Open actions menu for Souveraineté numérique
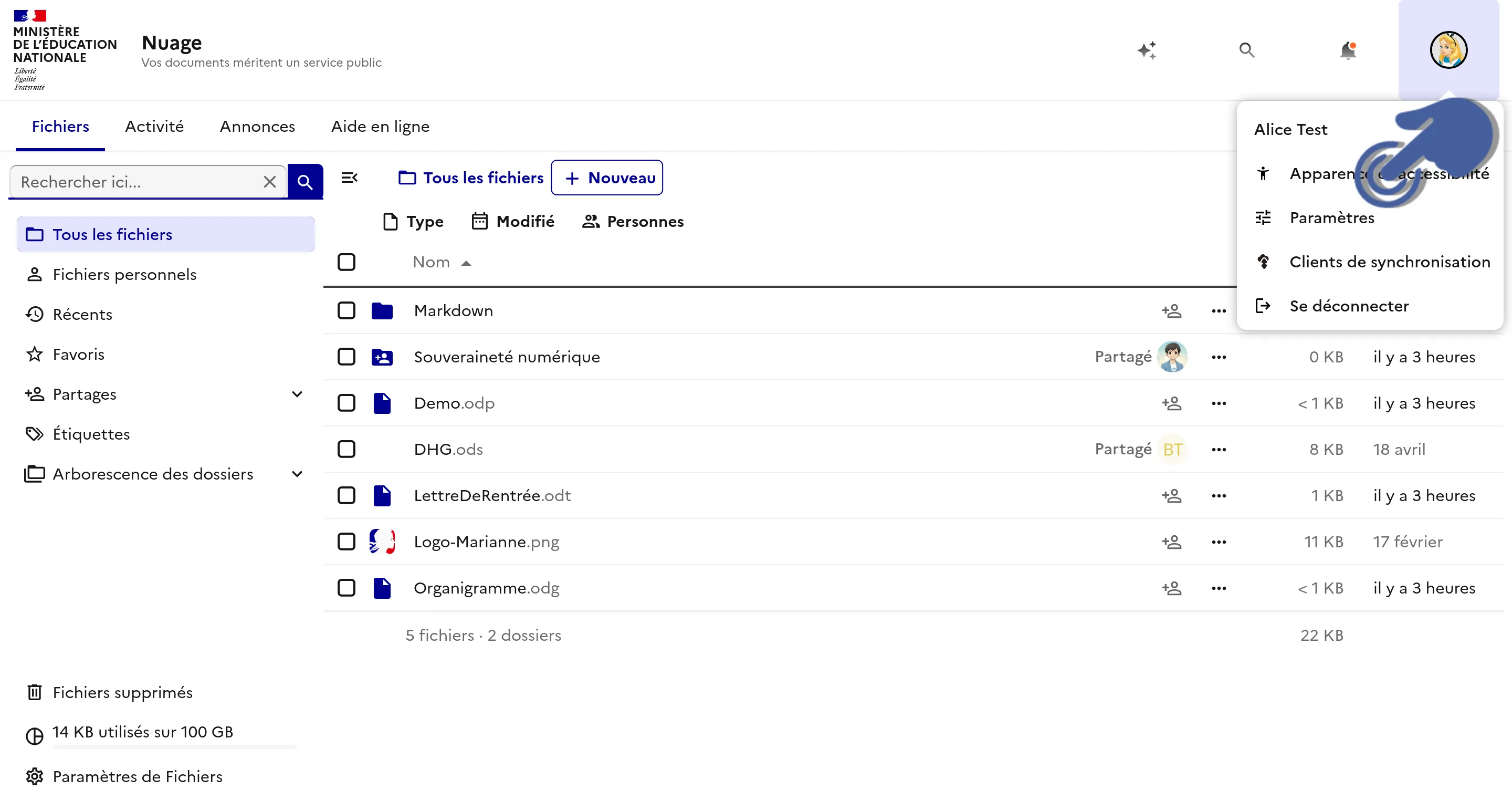The width and height of the screenshot is (1512, 811). point(1219,357)
